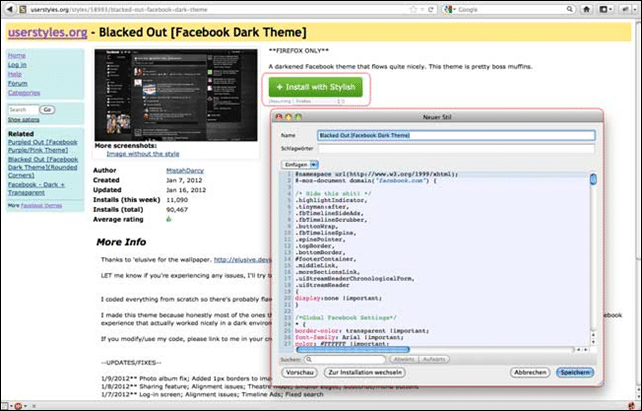Click horizontal scroll right arrow in code editor
642x411 pixels.
coord(585,350)
